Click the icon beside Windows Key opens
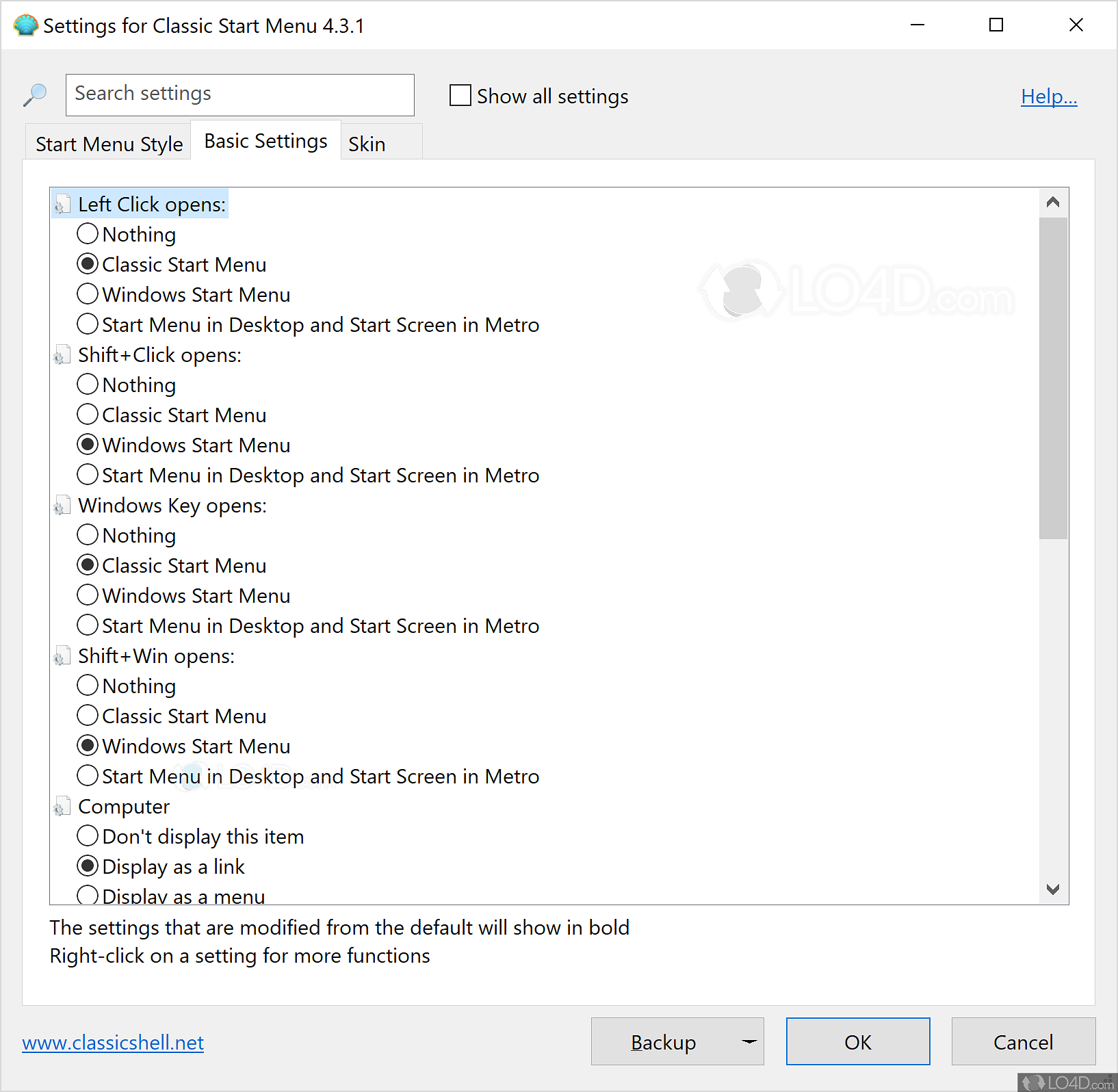The image size is (1118, 1092). tap(62, 506)
